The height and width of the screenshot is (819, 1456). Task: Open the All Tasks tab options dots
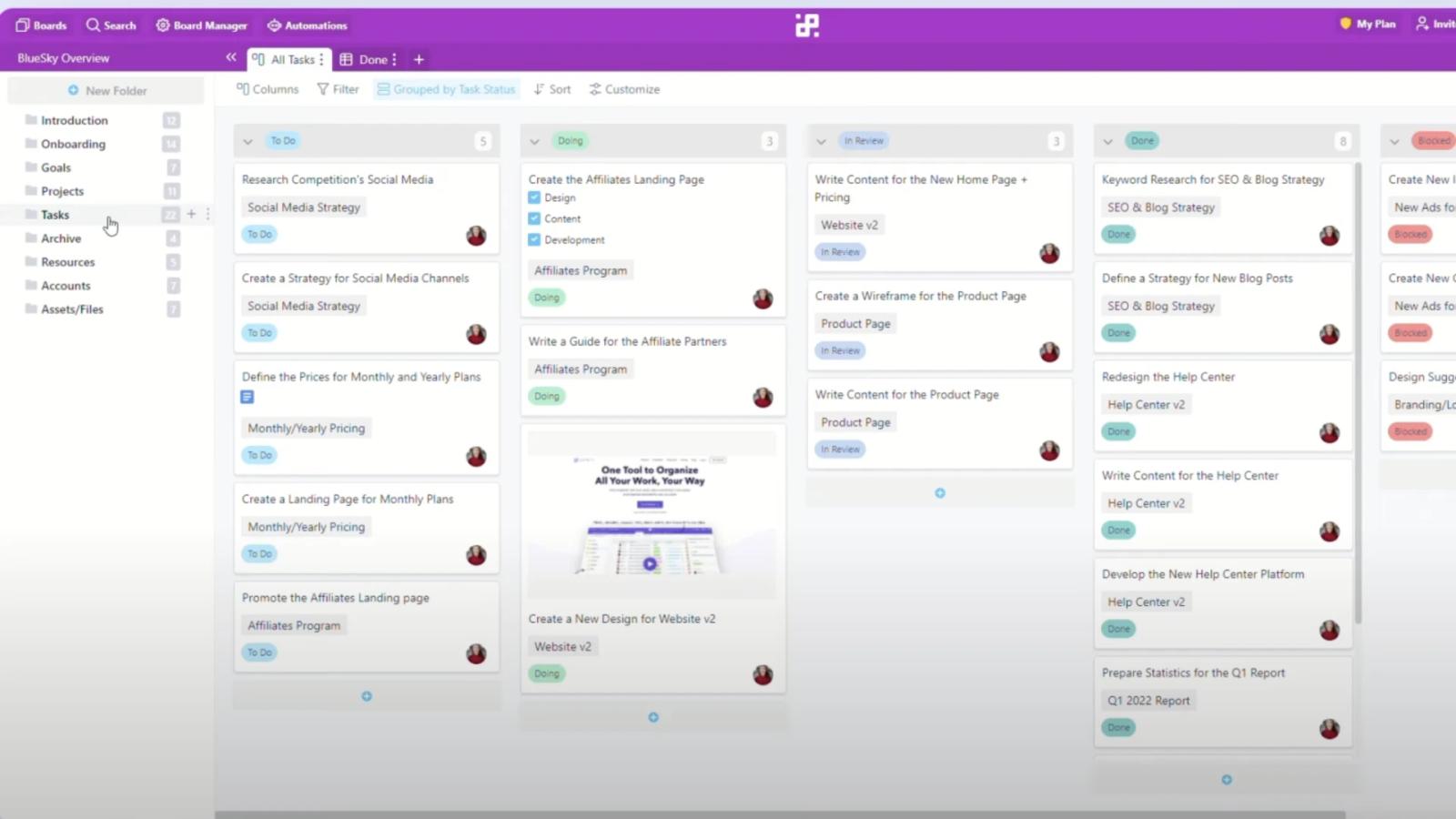321,59
